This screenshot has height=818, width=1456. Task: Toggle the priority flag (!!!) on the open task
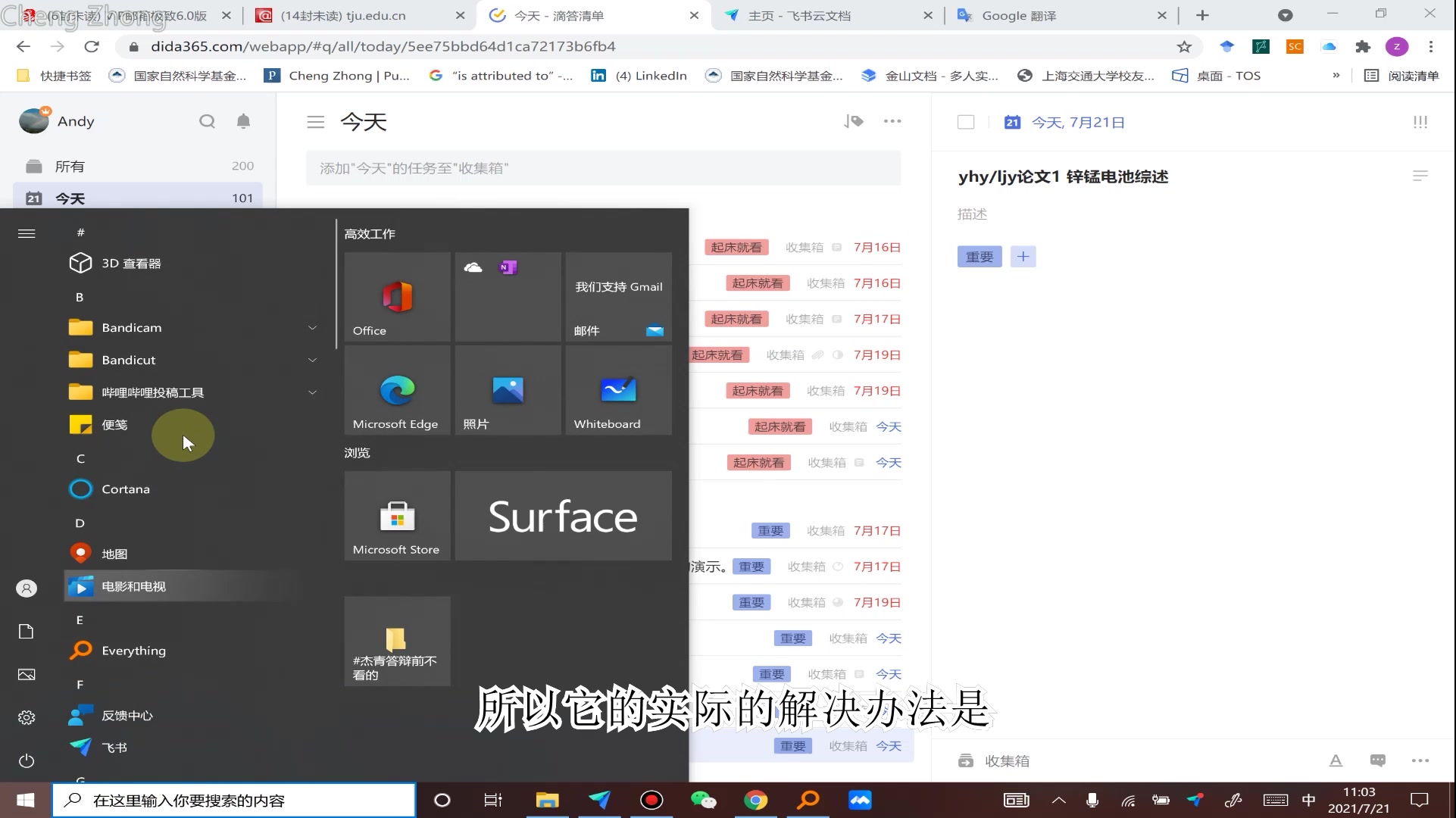click(x=1420, y=121)
